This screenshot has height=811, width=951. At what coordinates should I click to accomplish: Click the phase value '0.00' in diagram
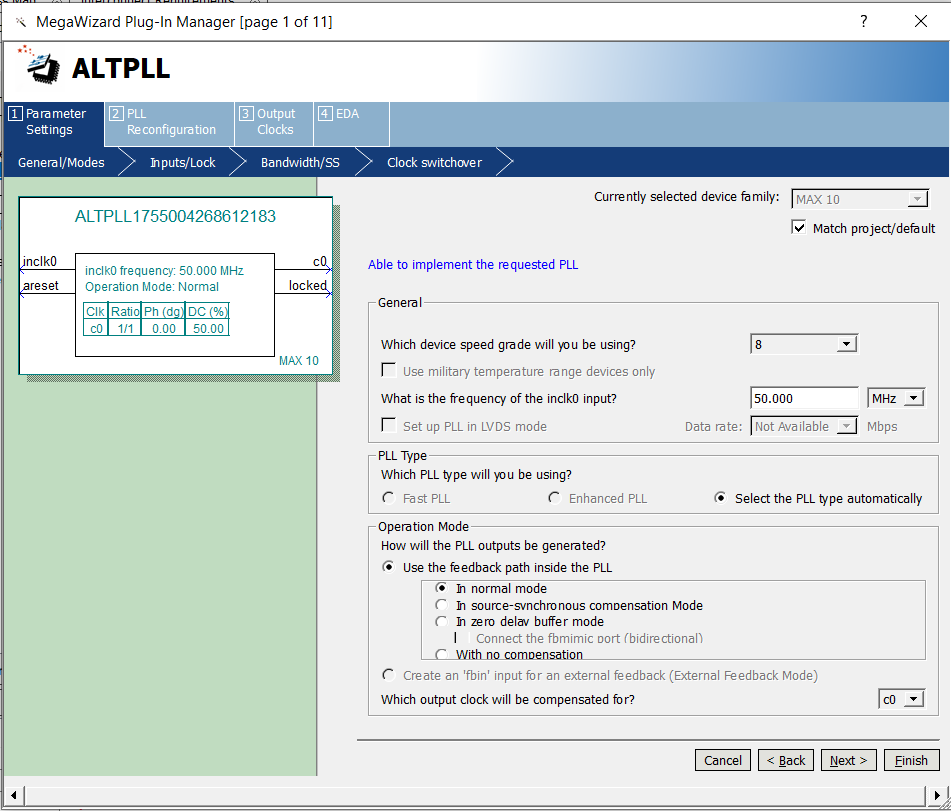[164, 328]
